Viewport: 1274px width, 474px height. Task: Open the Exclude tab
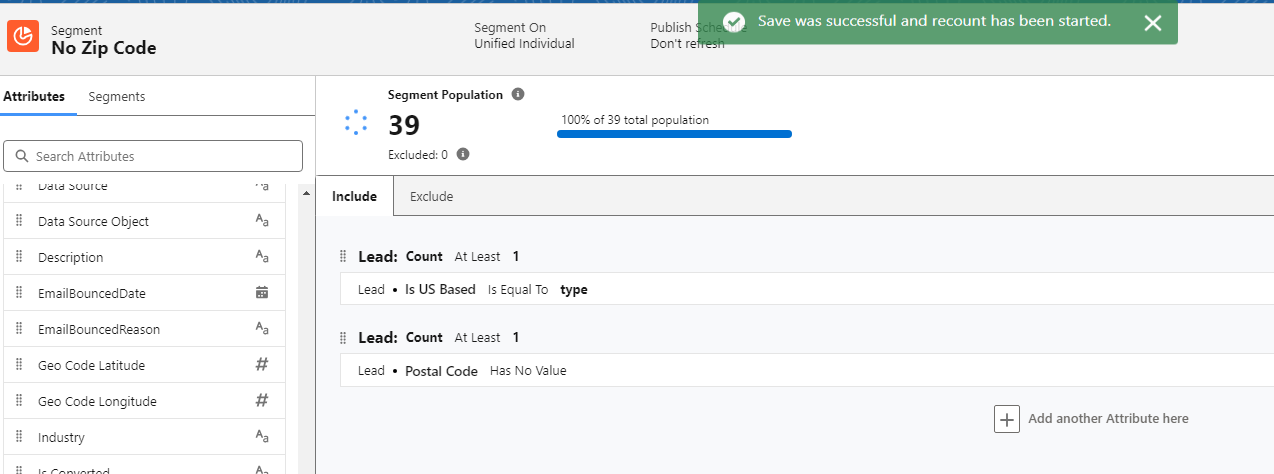pyautogui.click(x=432, y=197)
